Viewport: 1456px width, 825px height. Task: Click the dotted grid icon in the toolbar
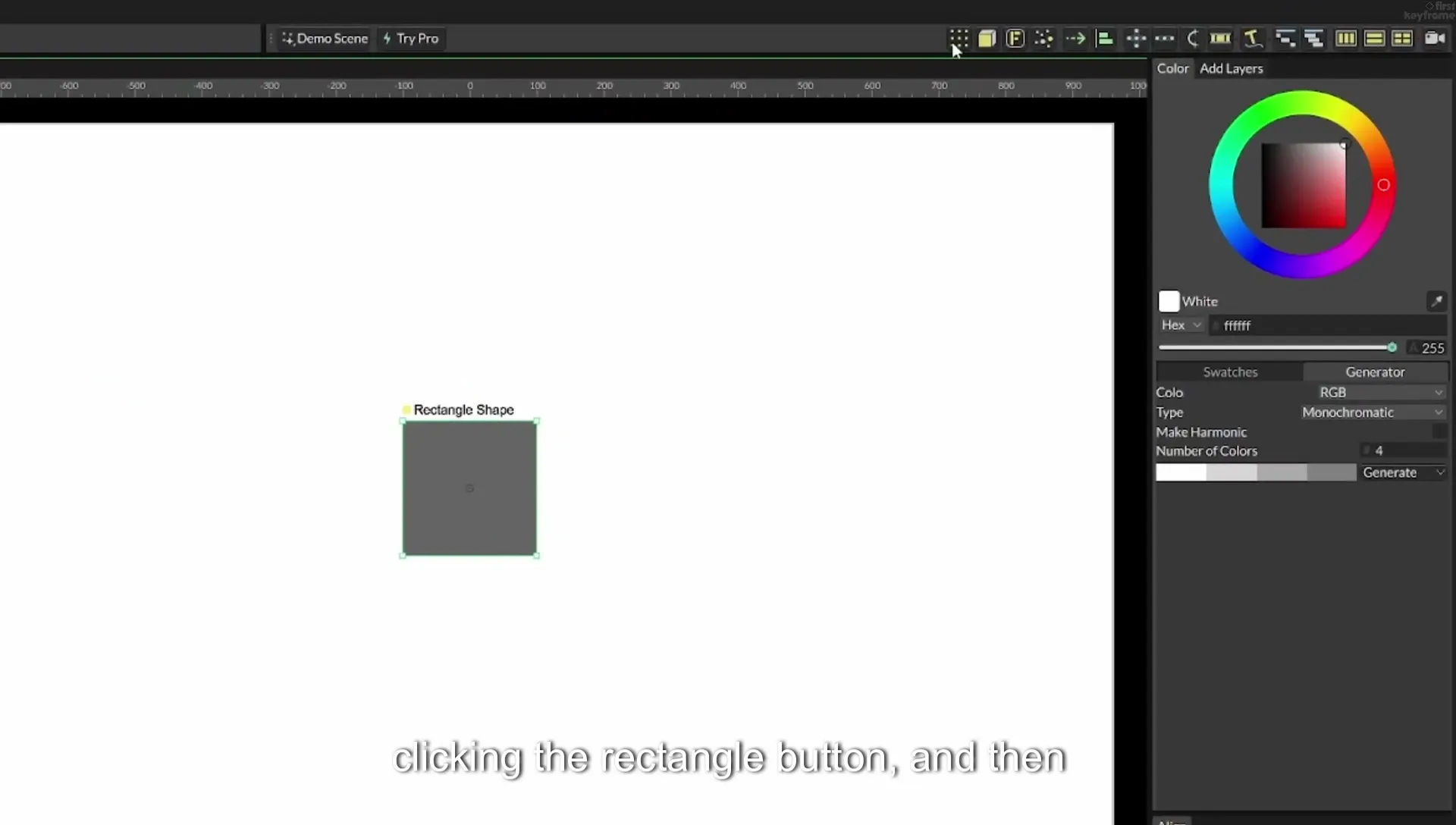(x=959, y=38)
